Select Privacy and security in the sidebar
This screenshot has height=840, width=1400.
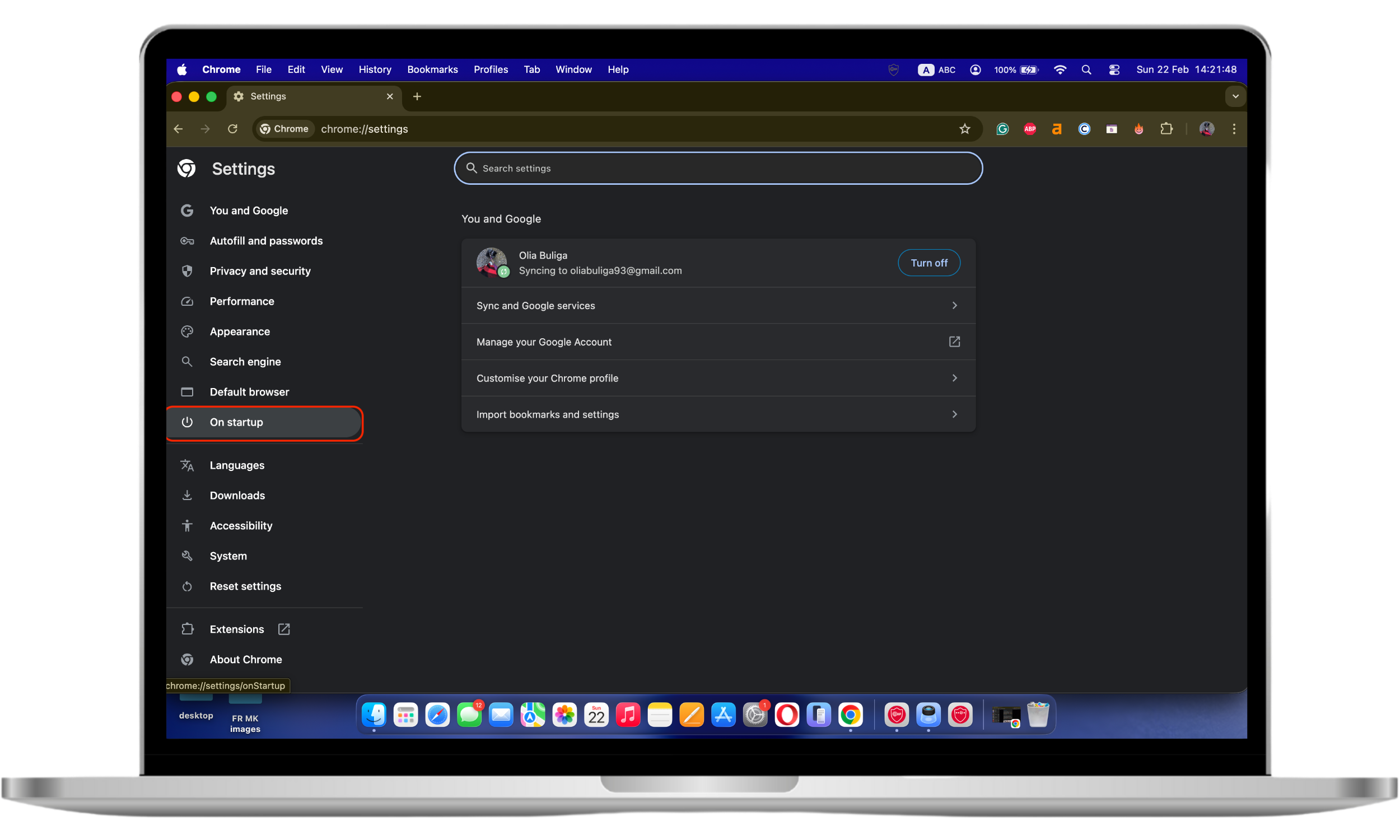tap(259, 270)
